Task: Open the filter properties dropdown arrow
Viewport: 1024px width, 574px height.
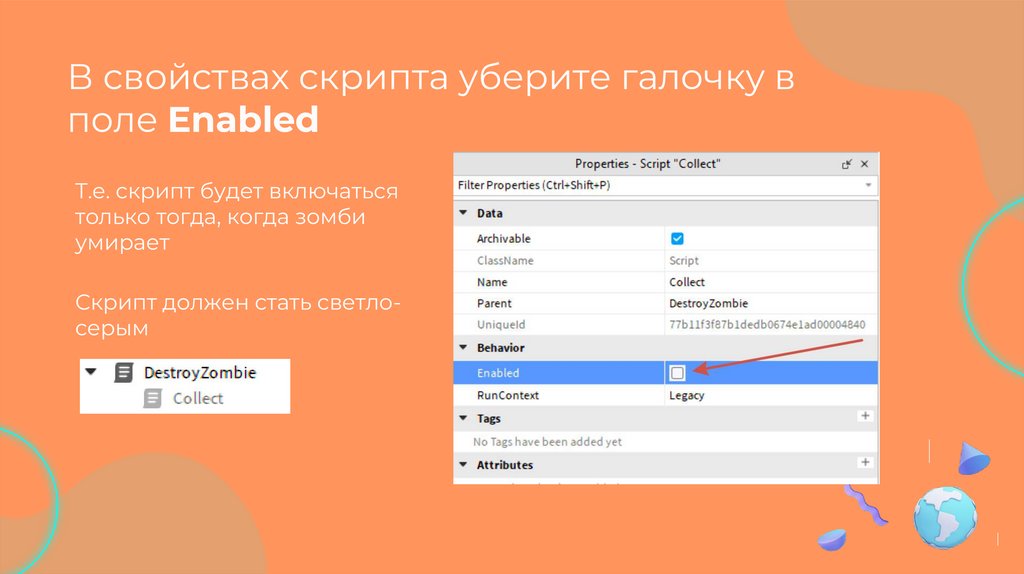Action: coord(868,185)
